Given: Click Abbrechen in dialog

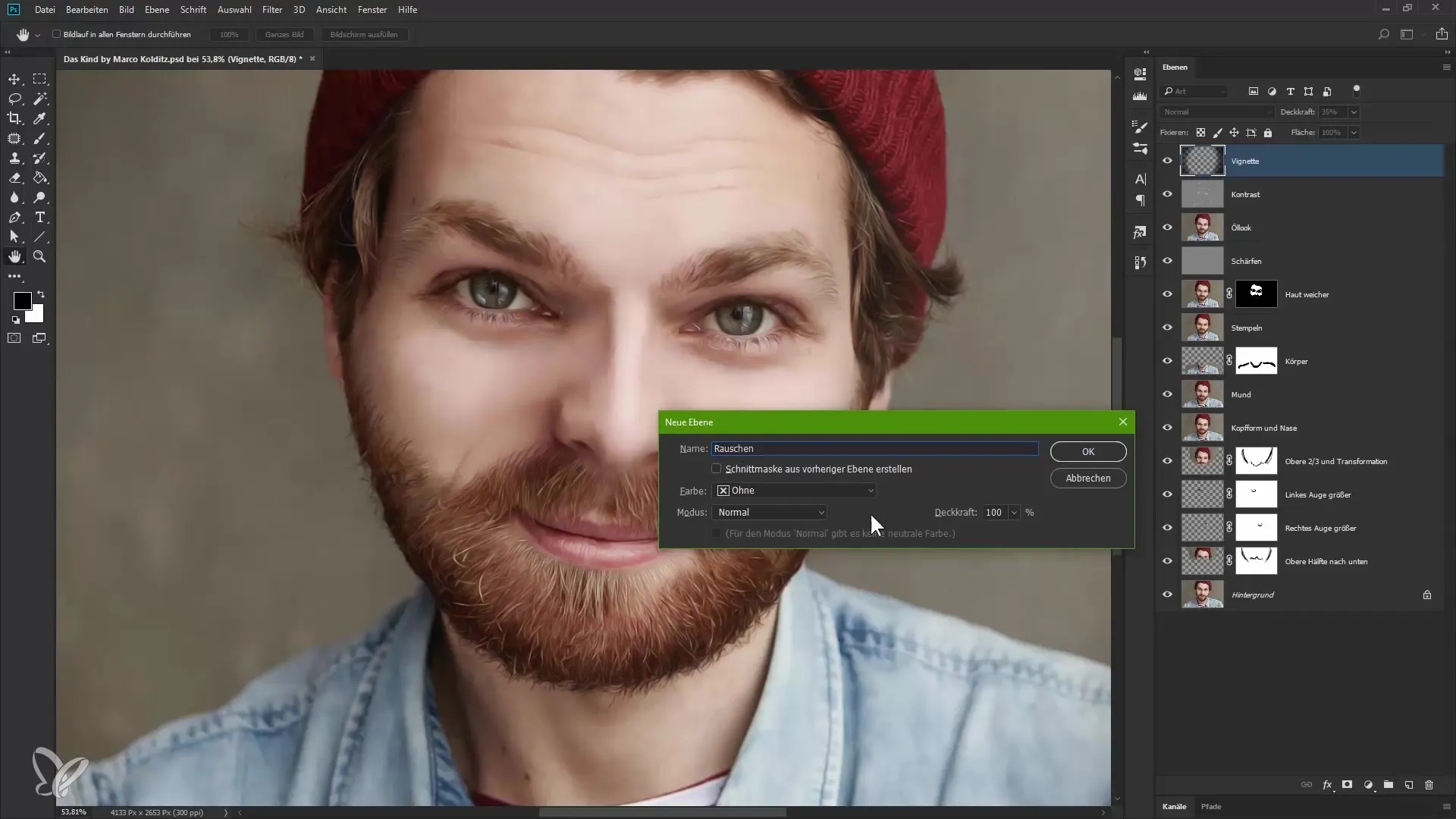Looking at the screenshot, I should tap(1088, 479).
